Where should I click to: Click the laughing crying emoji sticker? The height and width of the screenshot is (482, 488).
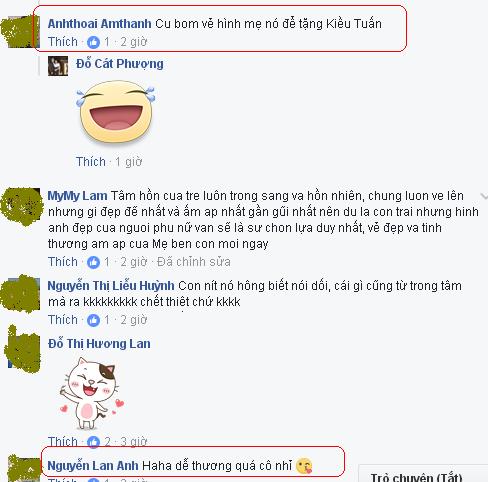click(116, 112)
